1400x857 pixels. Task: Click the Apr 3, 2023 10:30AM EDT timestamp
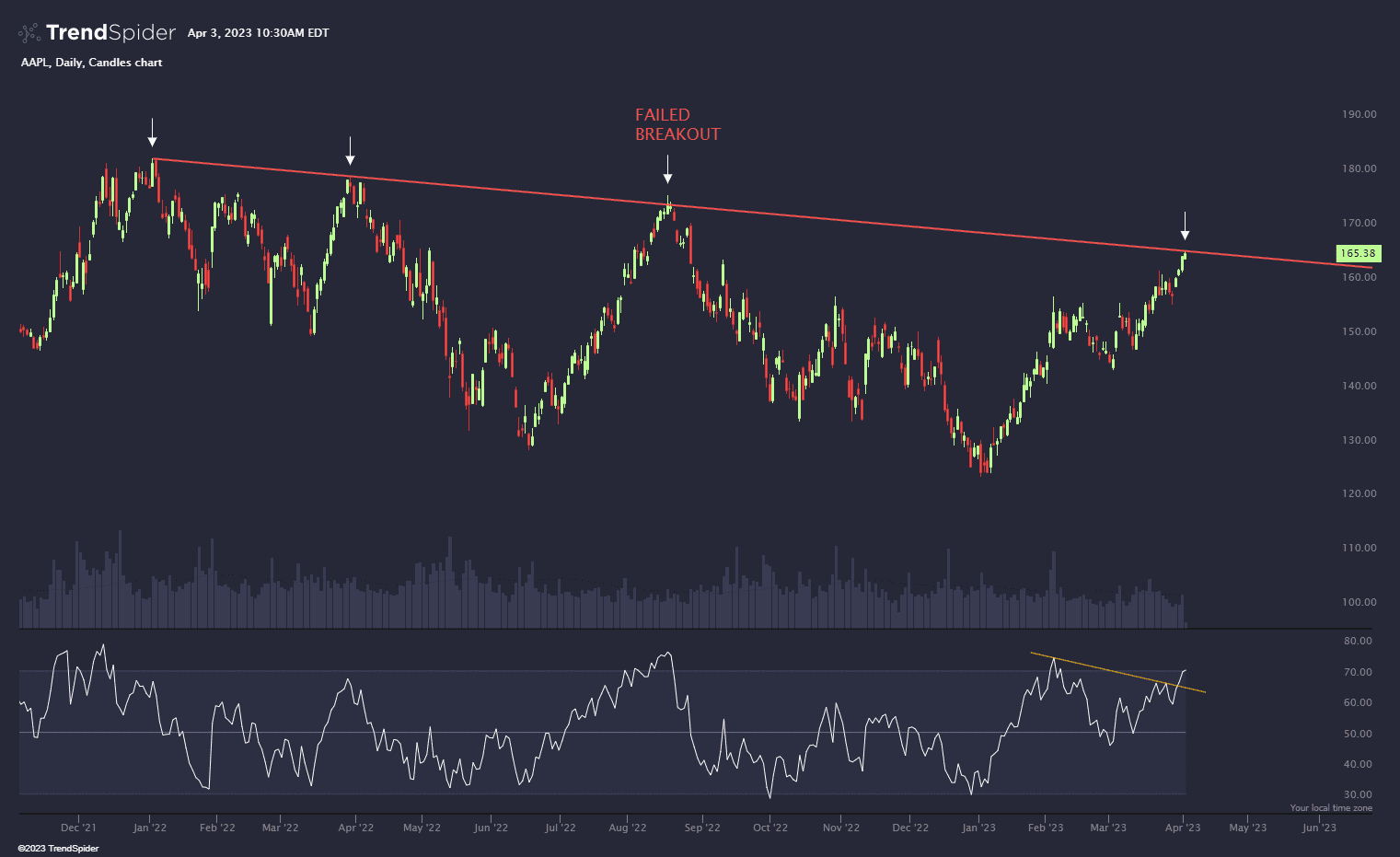pyautogui.click(x=258, y=33)
